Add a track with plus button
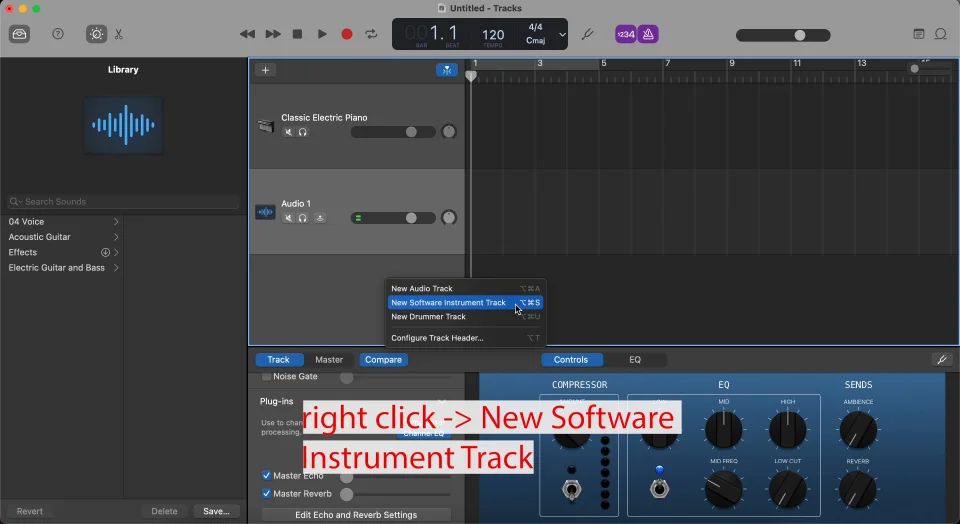The image size is (960, 524). click(265, 70)
